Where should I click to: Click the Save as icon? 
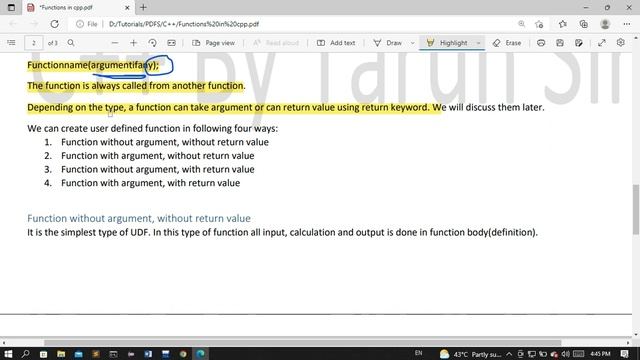point(579,42)
